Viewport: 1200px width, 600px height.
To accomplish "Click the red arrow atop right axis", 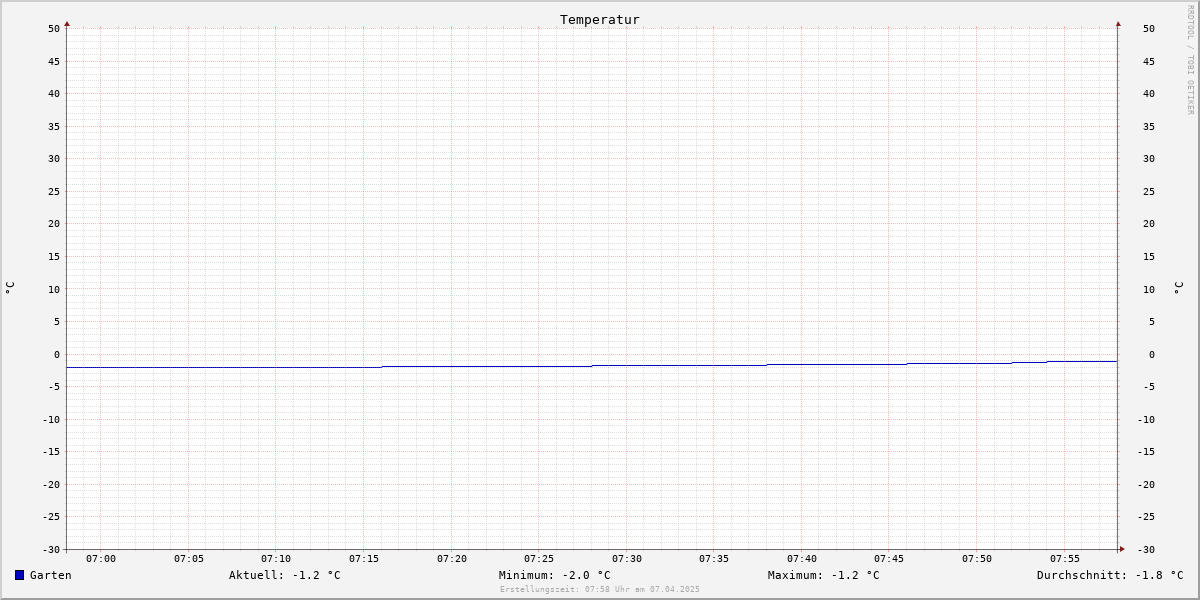I will pos(1118,23).
